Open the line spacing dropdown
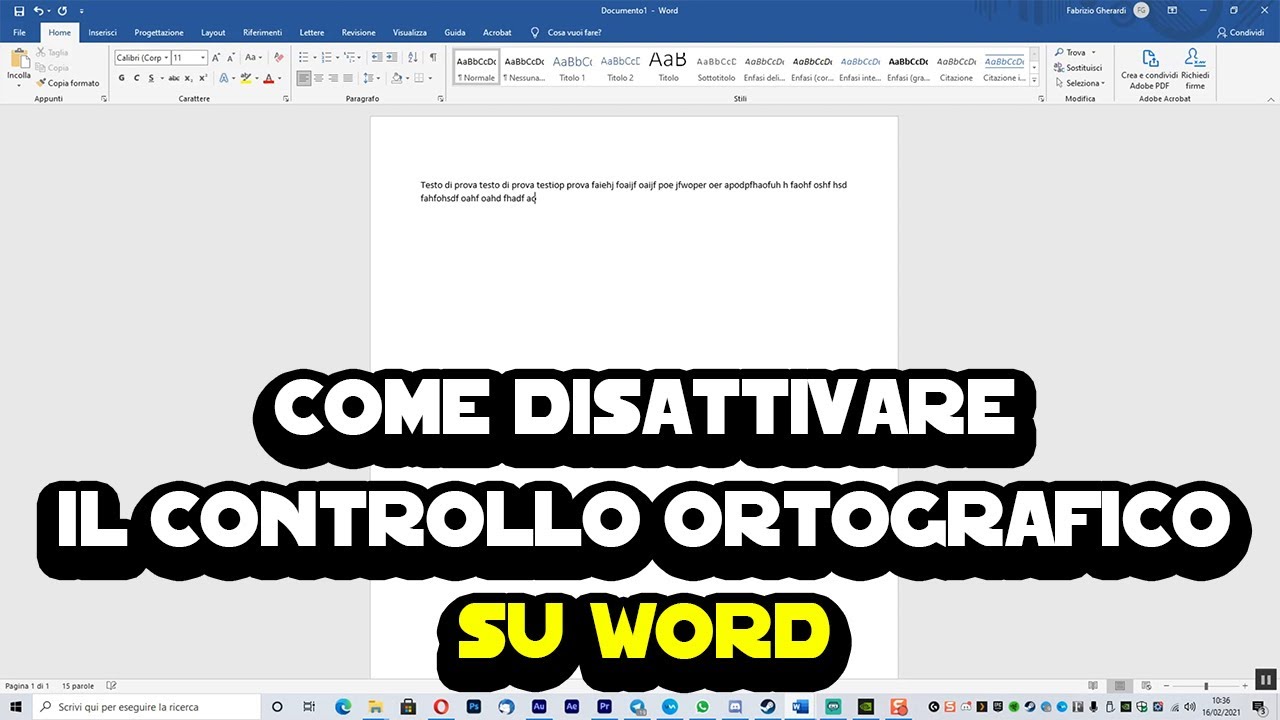1280x720 pixels. pos(371,78)
